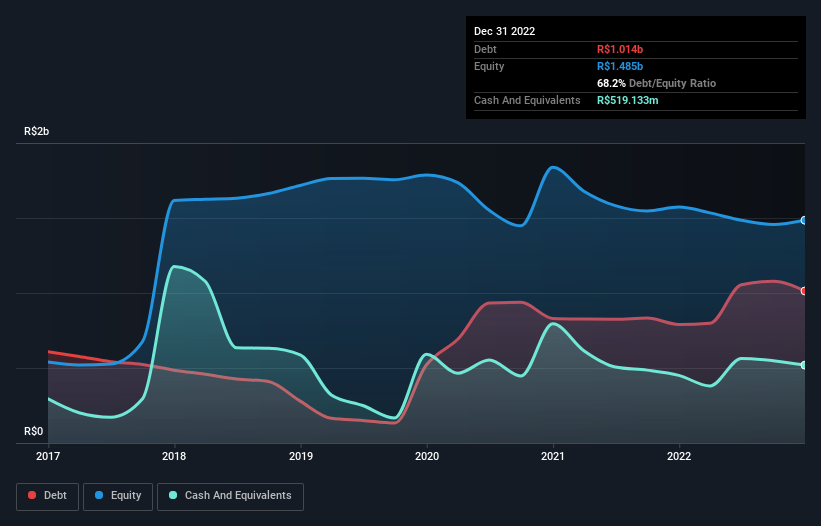The width and height of the screenshot is (821, 526).
Task: Click the Equity label in tooltip
Action: pos(489,66)
